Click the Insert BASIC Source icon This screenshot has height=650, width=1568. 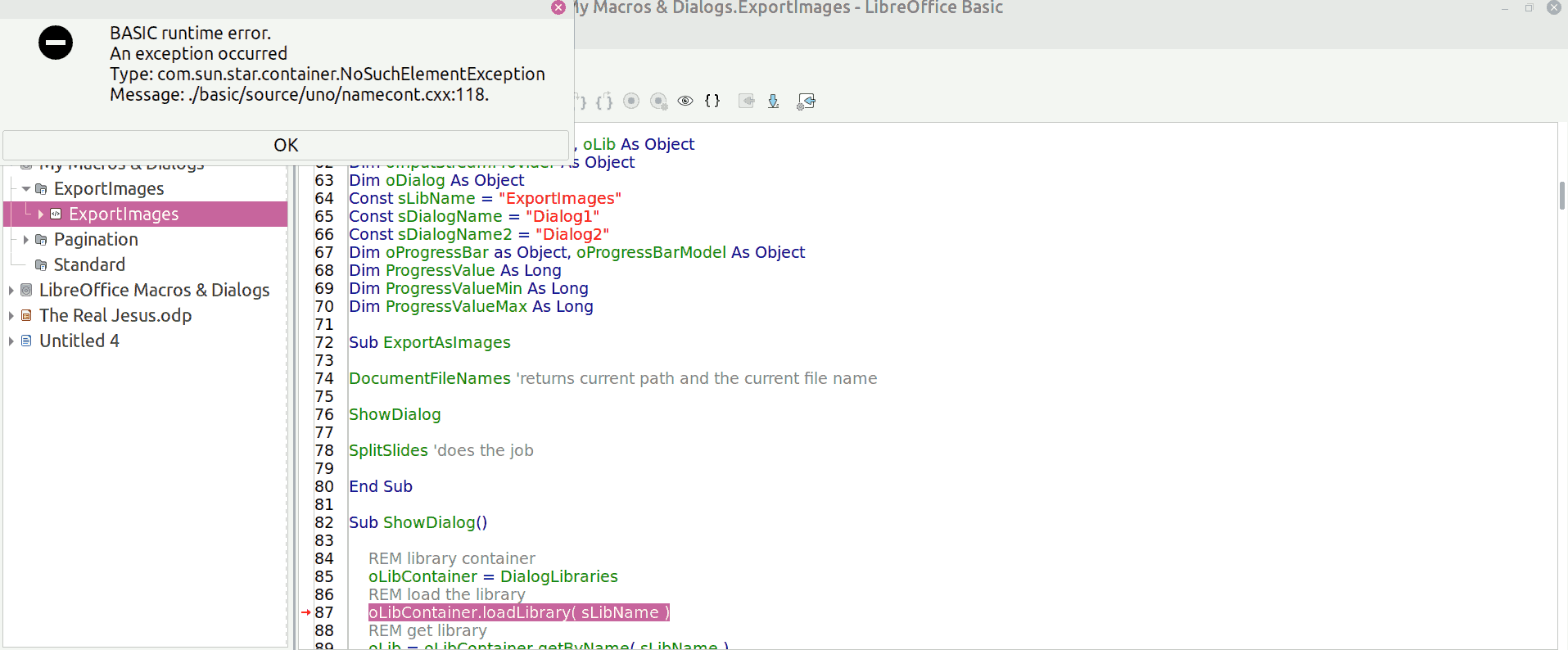tap(746, 101)
